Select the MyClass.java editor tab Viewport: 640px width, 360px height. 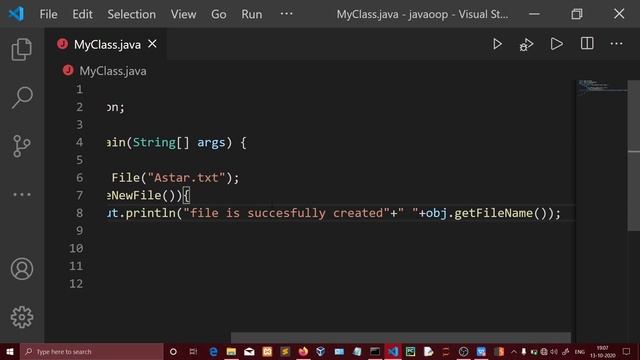[x=107, y=44]
